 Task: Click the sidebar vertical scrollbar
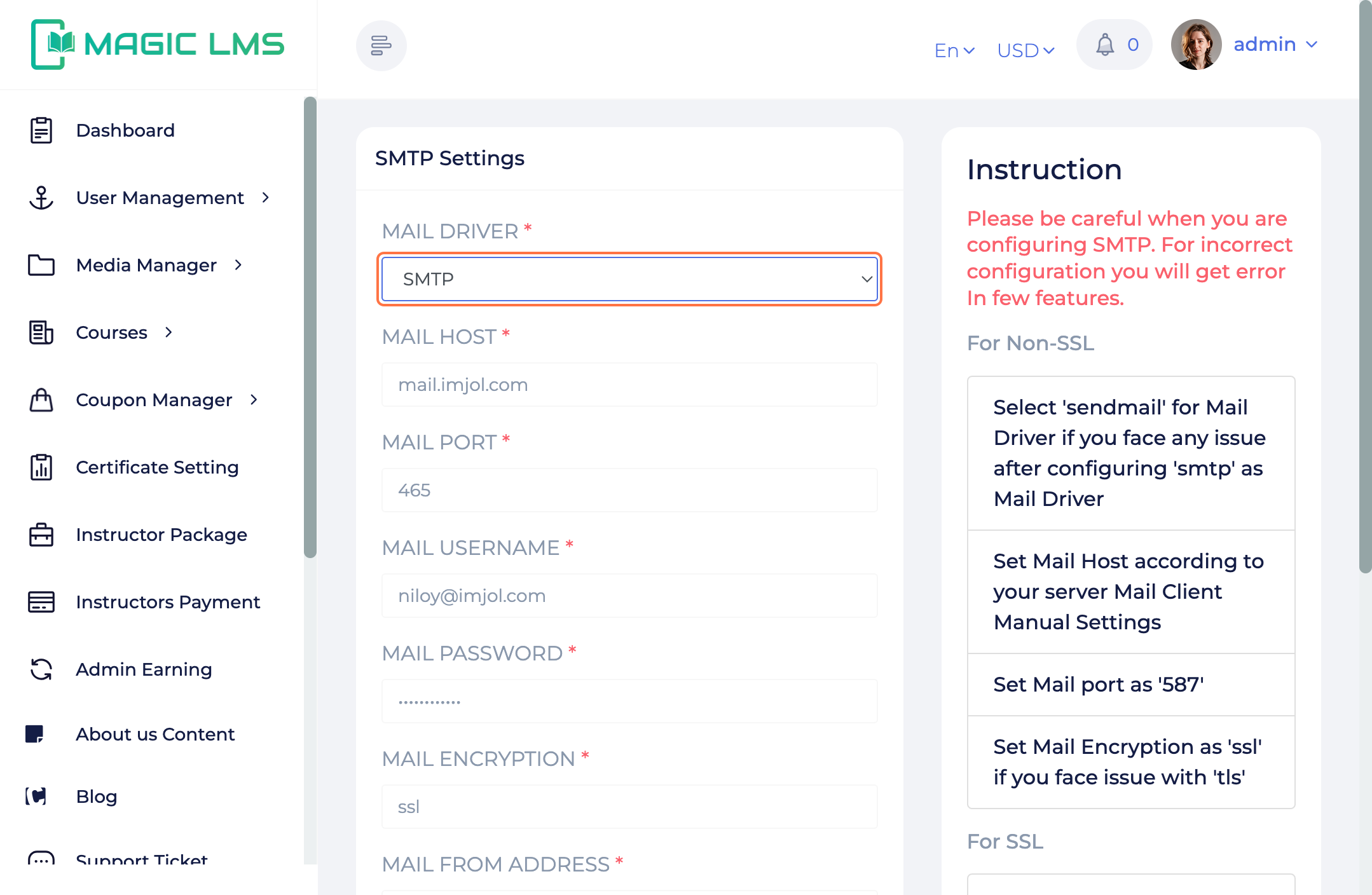pyautogui.click(x=310, y=327)
